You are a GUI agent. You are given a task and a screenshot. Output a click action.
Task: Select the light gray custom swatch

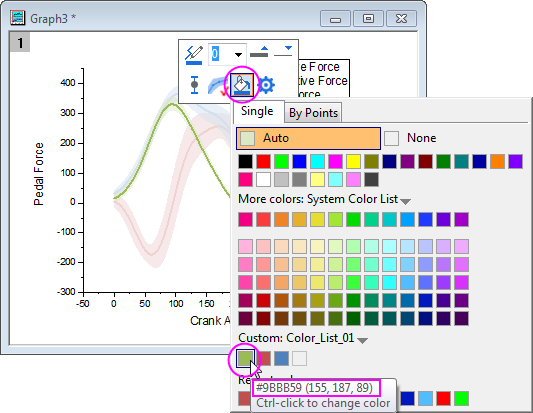pyautogui.click(x=299, y=359)
